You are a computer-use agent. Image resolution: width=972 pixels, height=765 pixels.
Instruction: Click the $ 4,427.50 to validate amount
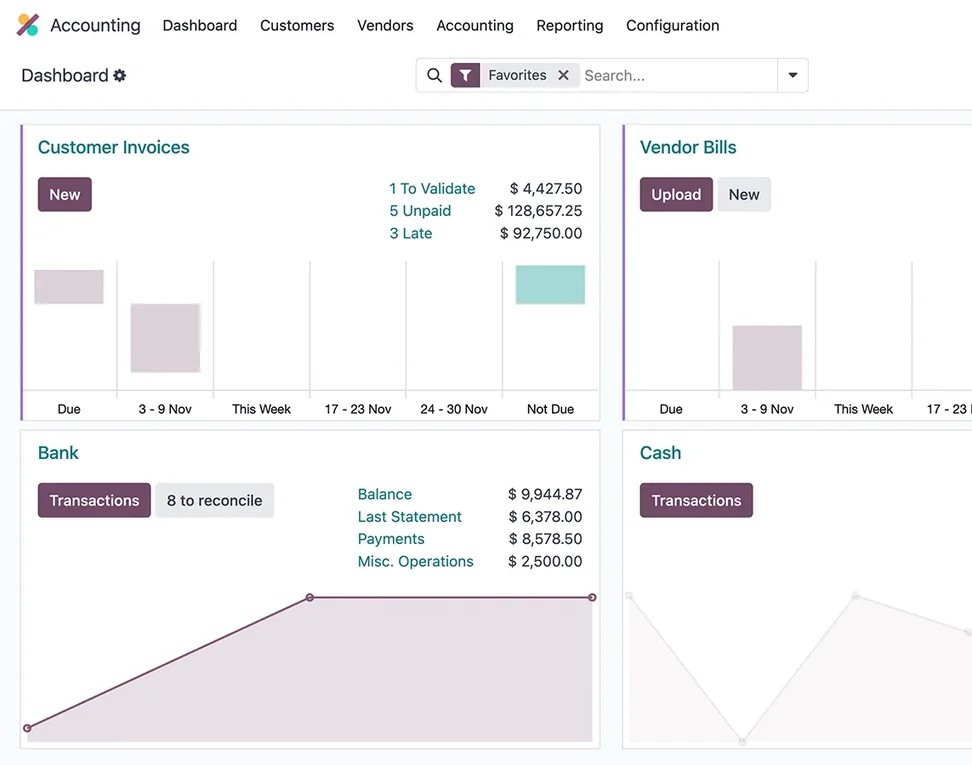(x=546, y=188)
